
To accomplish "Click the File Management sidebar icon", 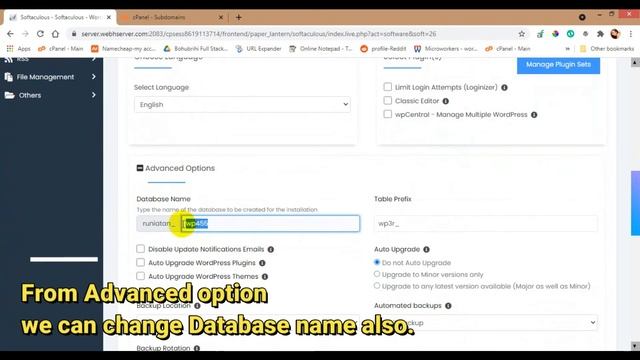I will tap(9, 77).
